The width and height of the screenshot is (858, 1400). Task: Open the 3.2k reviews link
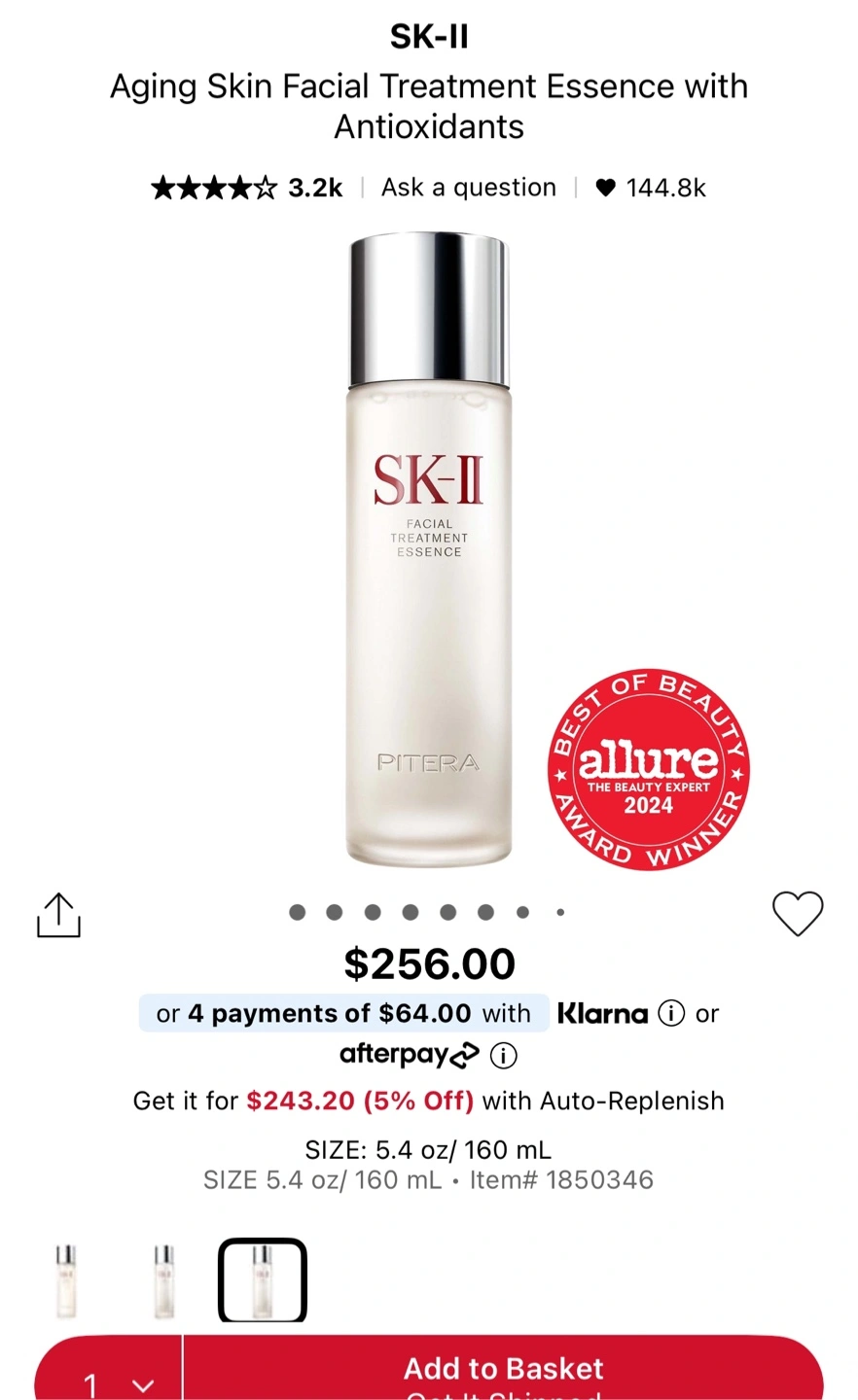click(315, 188)
